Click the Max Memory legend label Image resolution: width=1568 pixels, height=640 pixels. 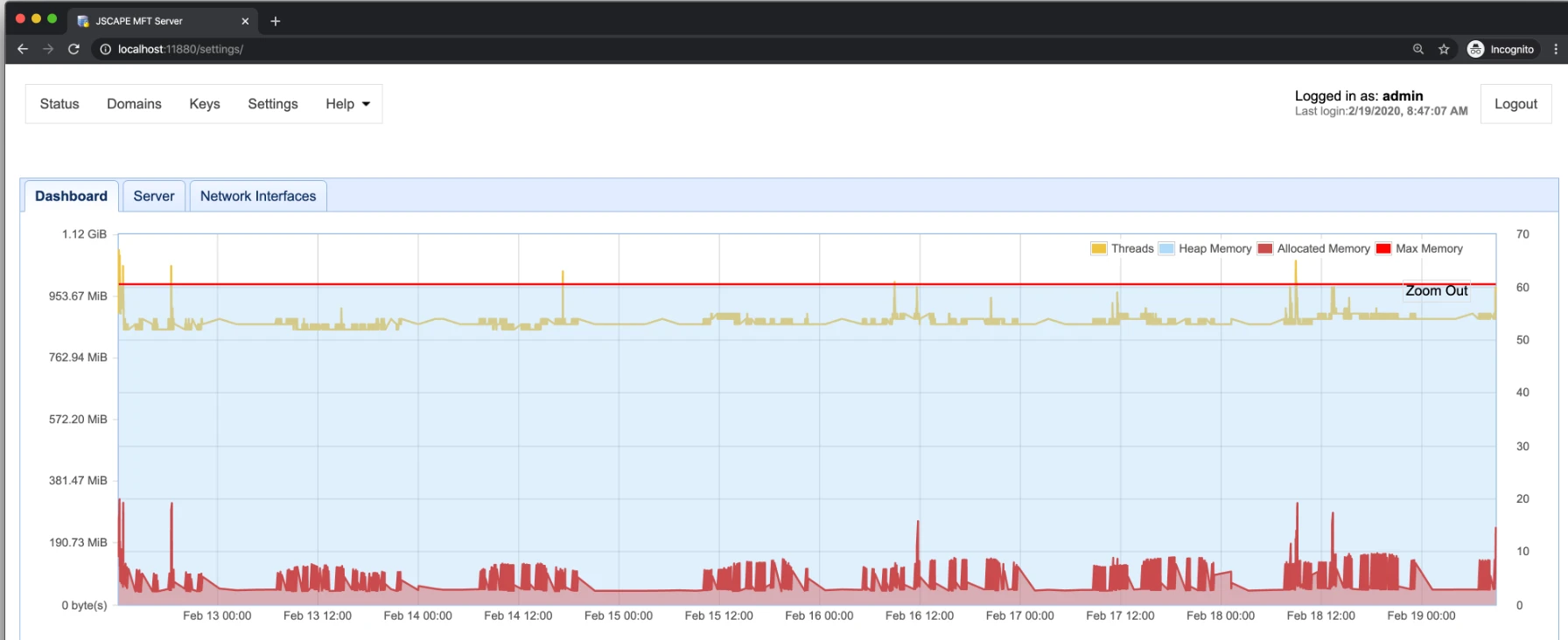[1429, 248]
